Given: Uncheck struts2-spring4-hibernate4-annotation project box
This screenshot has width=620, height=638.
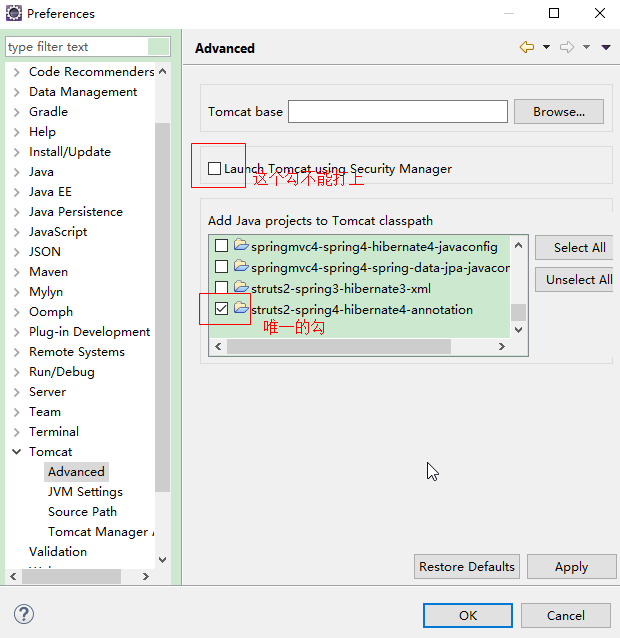Looking at the screenshot, I should click(221, 309).
